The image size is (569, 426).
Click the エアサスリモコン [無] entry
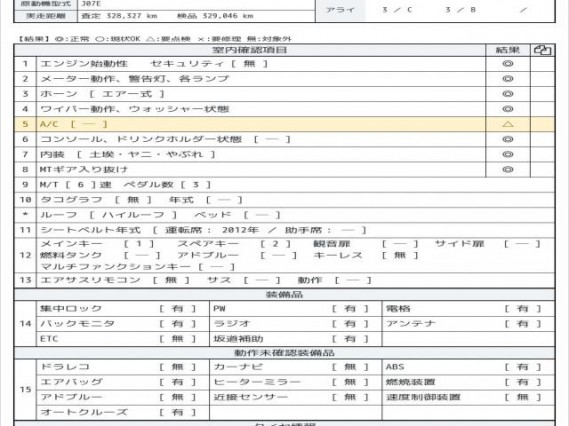pos(115,280)
